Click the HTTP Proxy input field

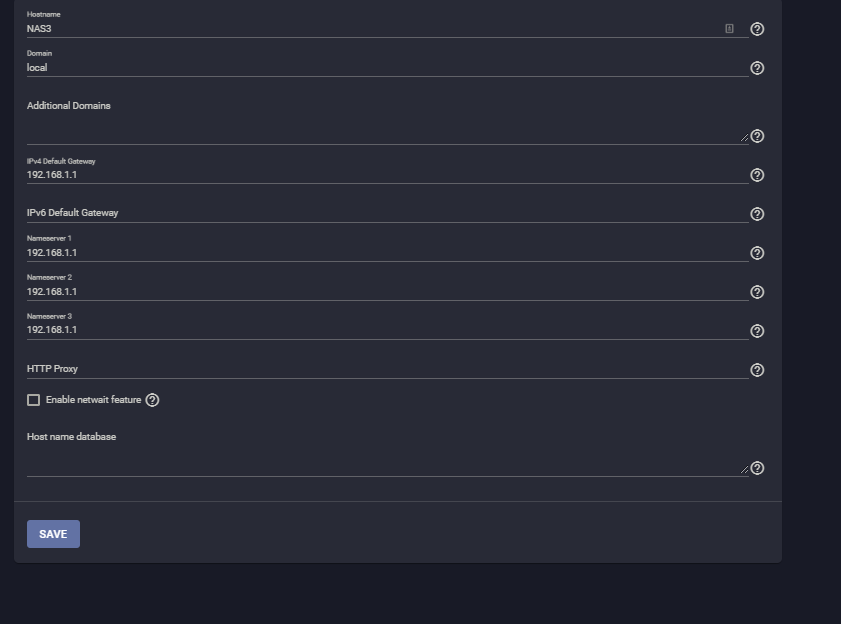[380, 369]
